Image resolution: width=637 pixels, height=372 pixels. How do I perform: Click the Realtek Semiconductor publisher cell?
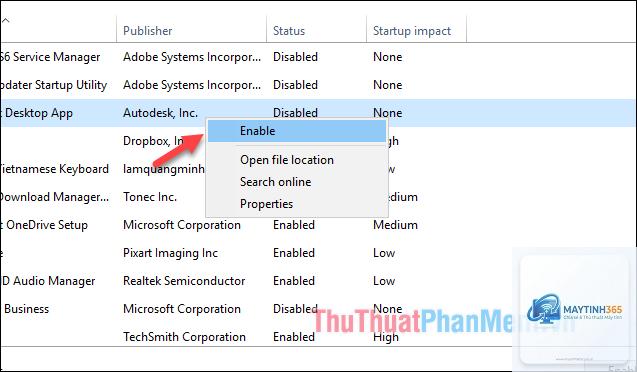pyautogui.click(x=184, y=281)
